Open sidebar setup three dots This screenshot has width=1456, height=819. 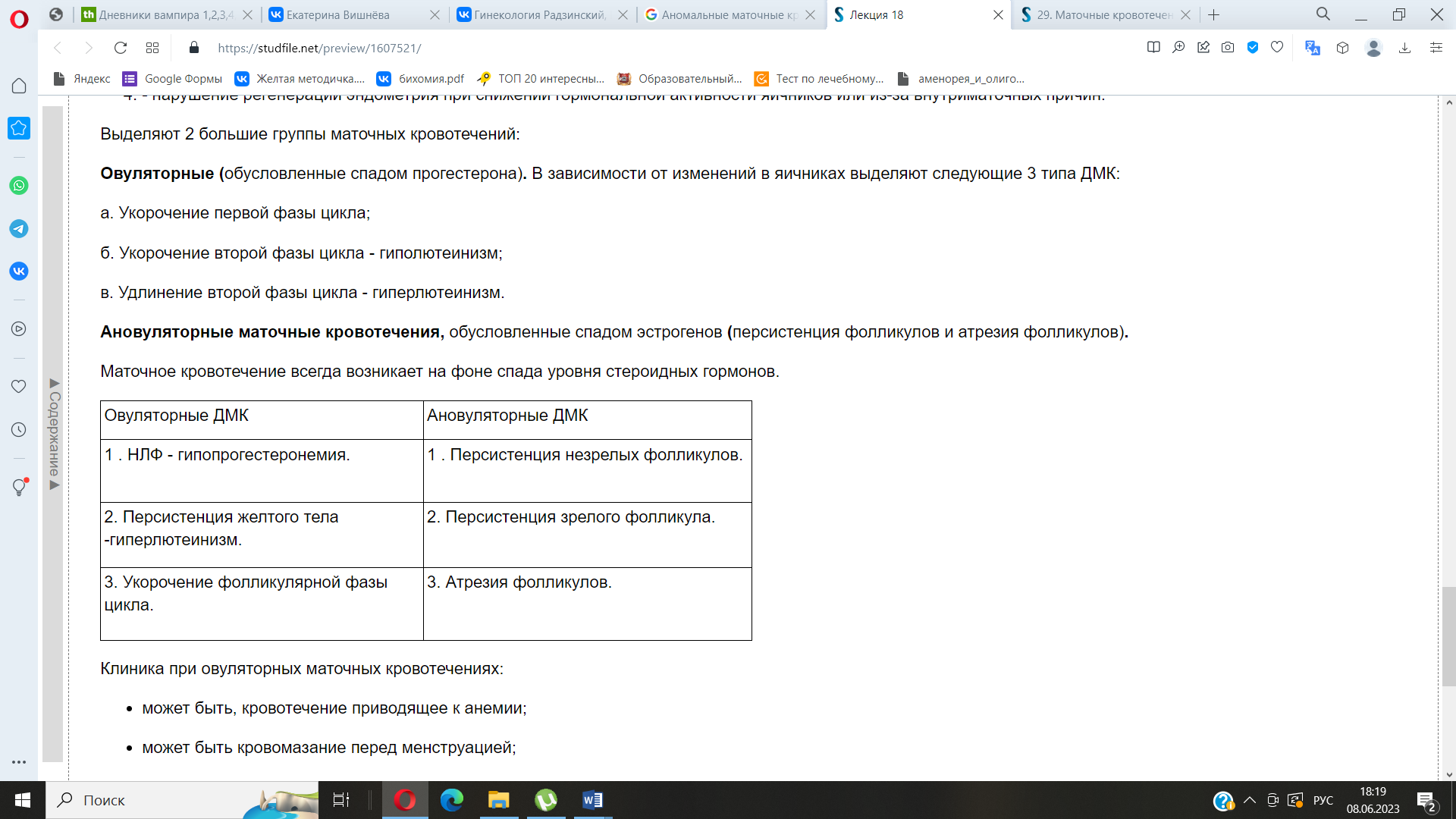point(19,762)
